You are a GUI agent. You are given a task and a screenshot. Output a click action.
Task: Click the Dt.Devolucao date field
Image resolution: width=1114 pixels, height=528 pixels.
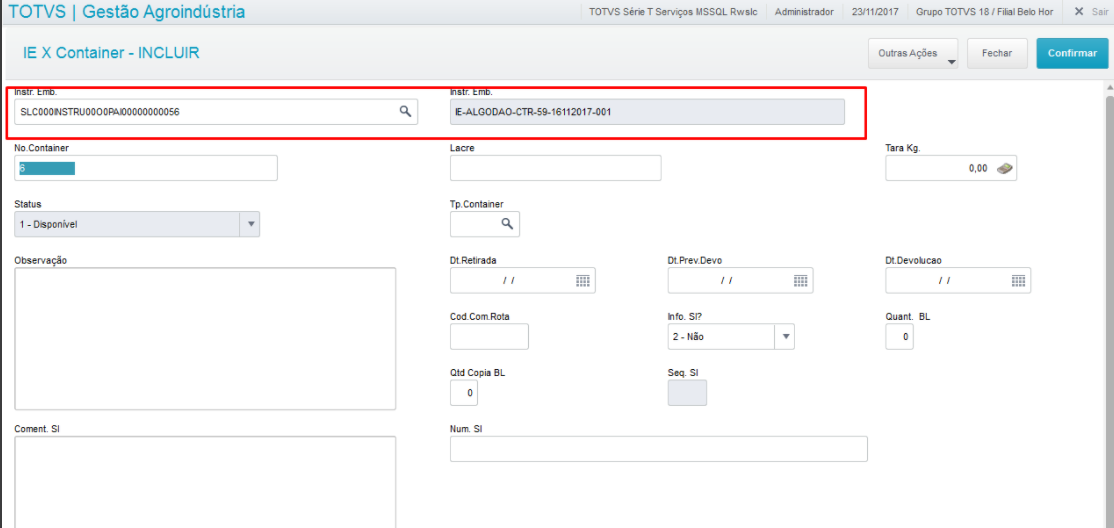click(x=958, y=281)
